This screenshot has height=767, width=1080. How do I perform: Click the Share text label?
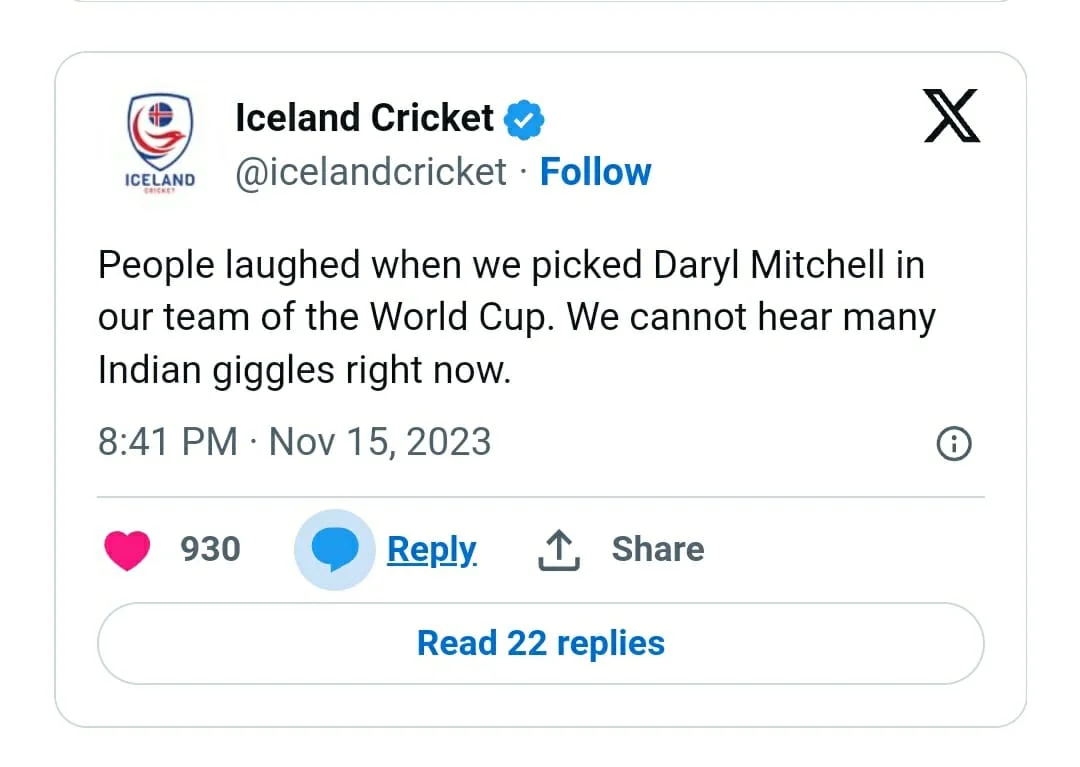tap(658, 549)
